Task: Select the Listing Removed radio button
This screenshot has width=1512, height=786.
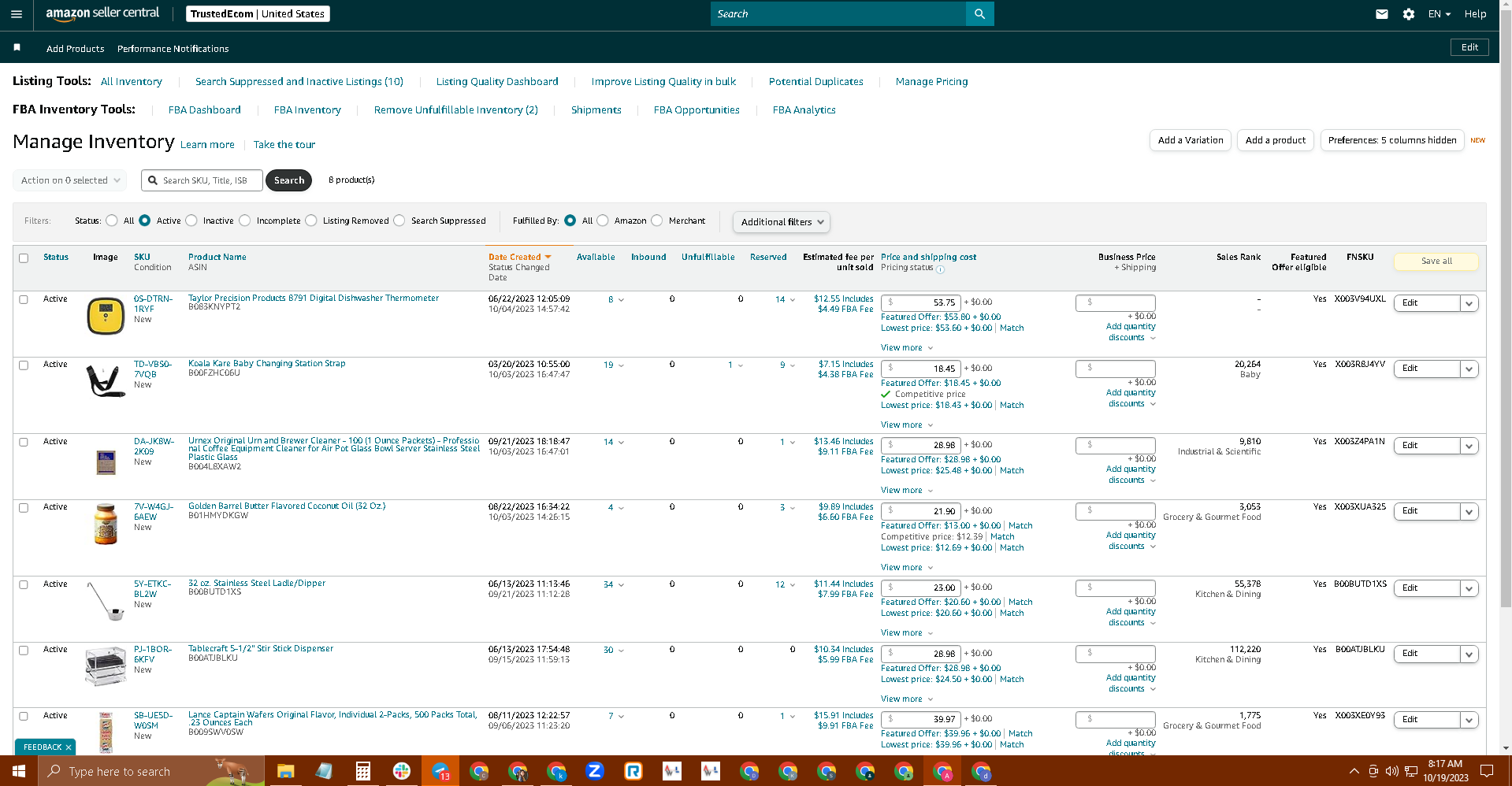Action: click(x=311, y=221)
